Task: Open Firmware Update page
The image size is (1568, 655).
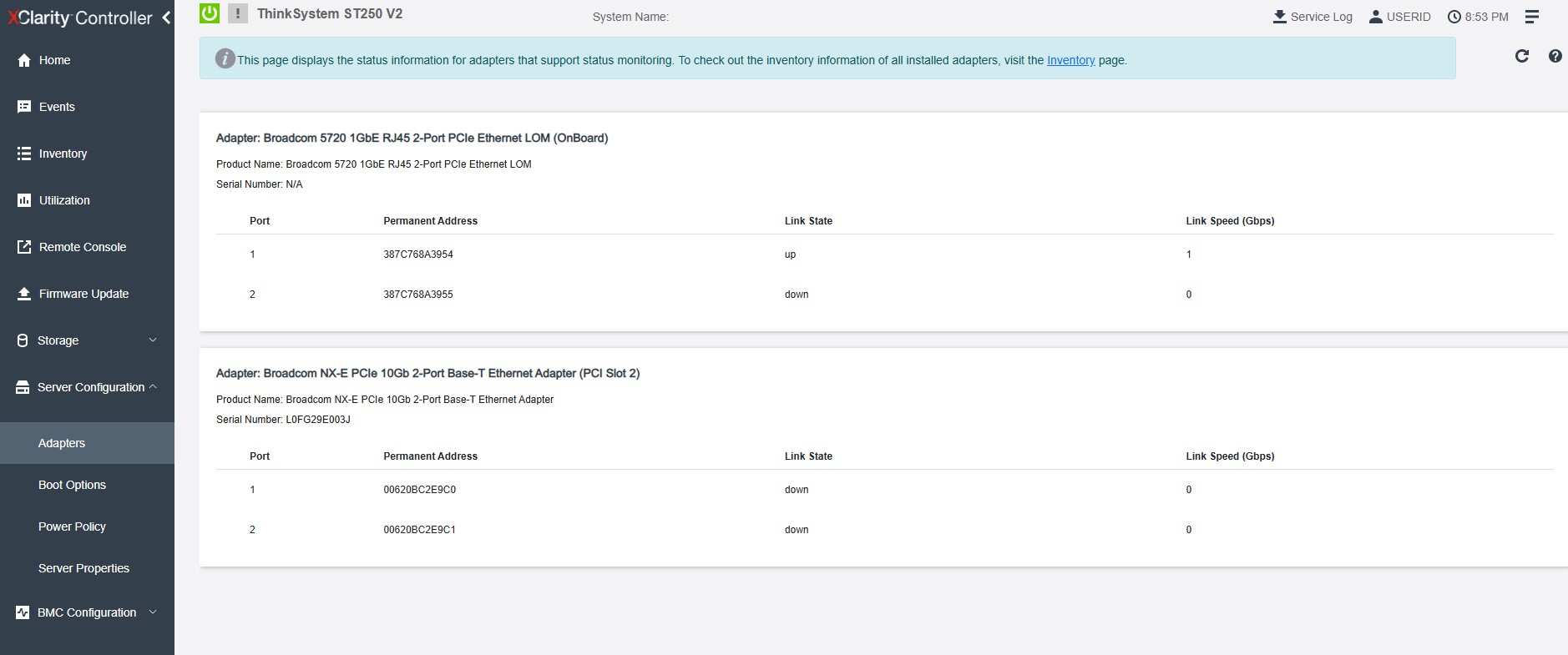Action: [x=83, y=294]
